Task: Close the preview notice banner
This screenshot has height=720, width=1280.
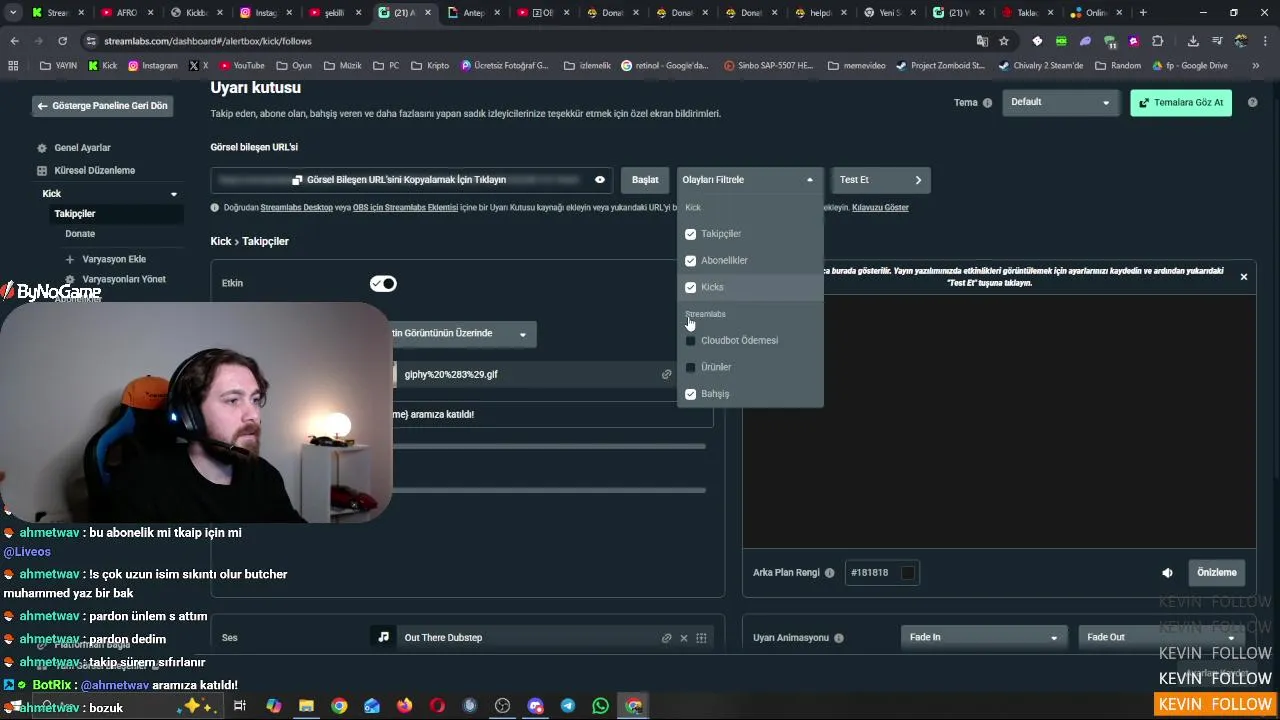Action: (x=1244, y=277)
